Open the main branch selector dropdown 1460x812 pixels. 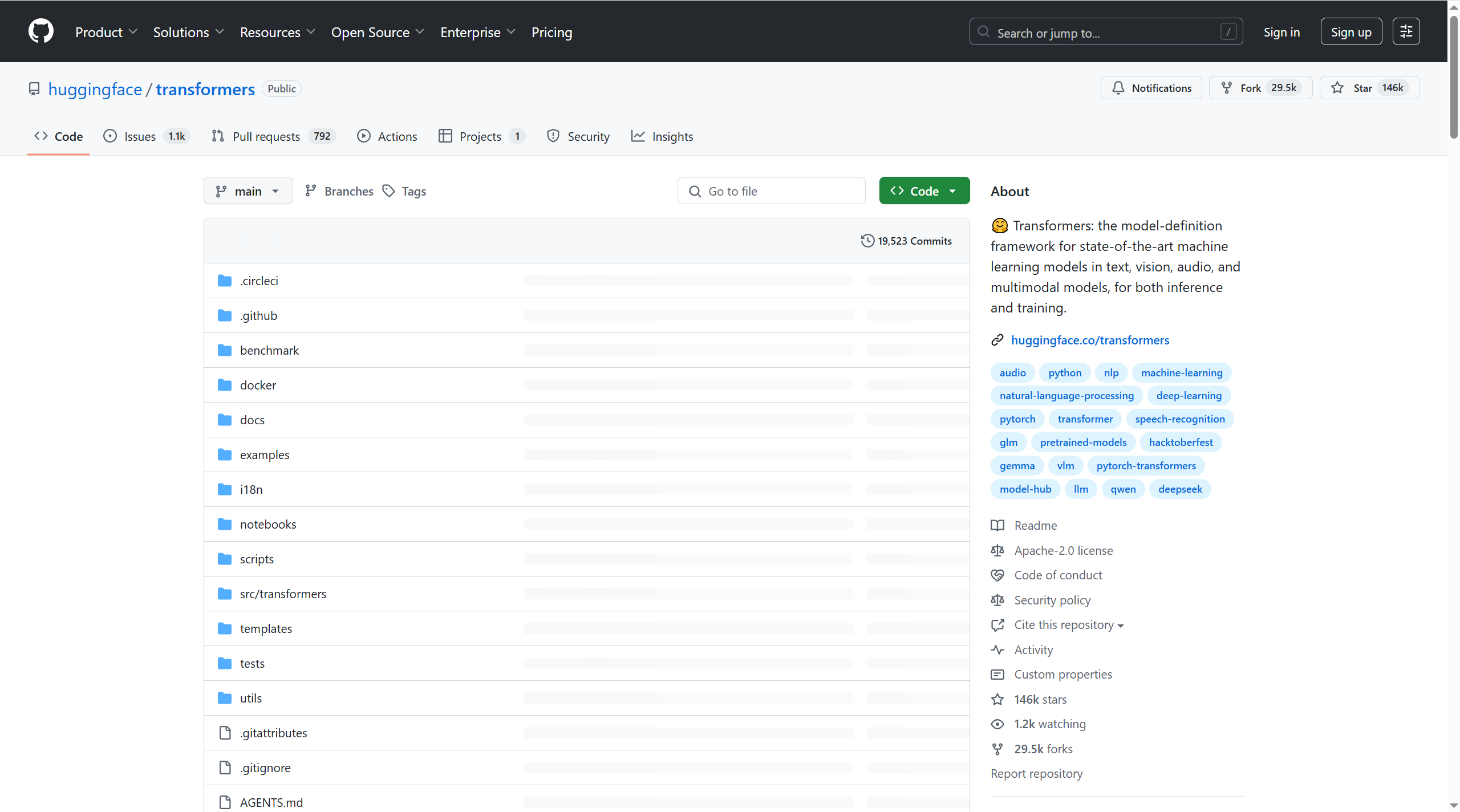(x=248, y=191)
